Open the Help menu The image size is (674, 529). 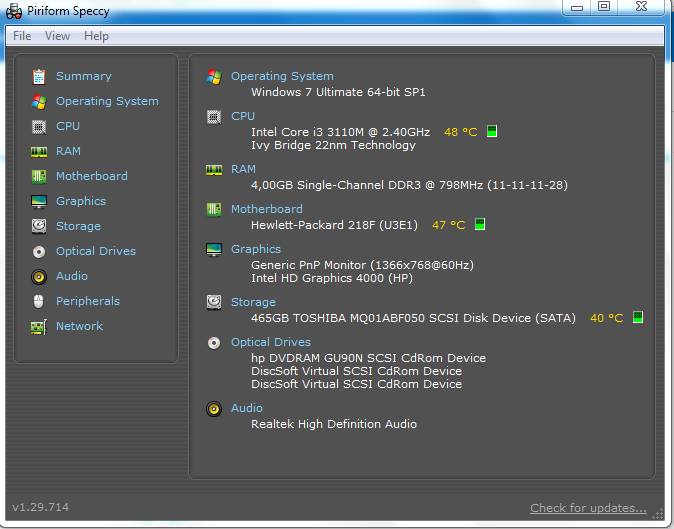(96, 36)
